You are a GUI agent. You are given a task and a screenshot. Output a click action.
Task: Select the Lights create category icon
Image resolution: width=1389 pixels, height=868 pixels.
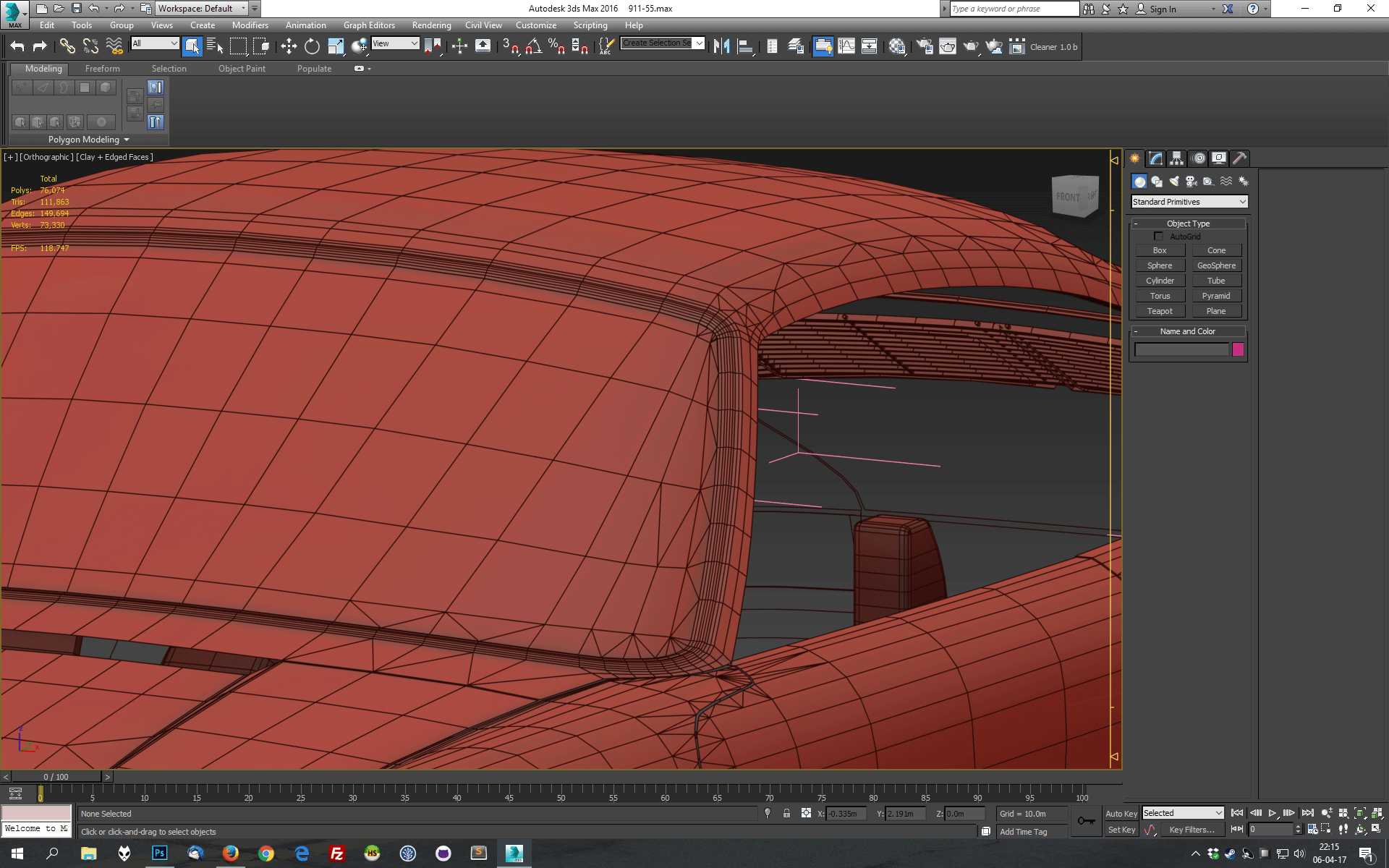click(1174, 182)
